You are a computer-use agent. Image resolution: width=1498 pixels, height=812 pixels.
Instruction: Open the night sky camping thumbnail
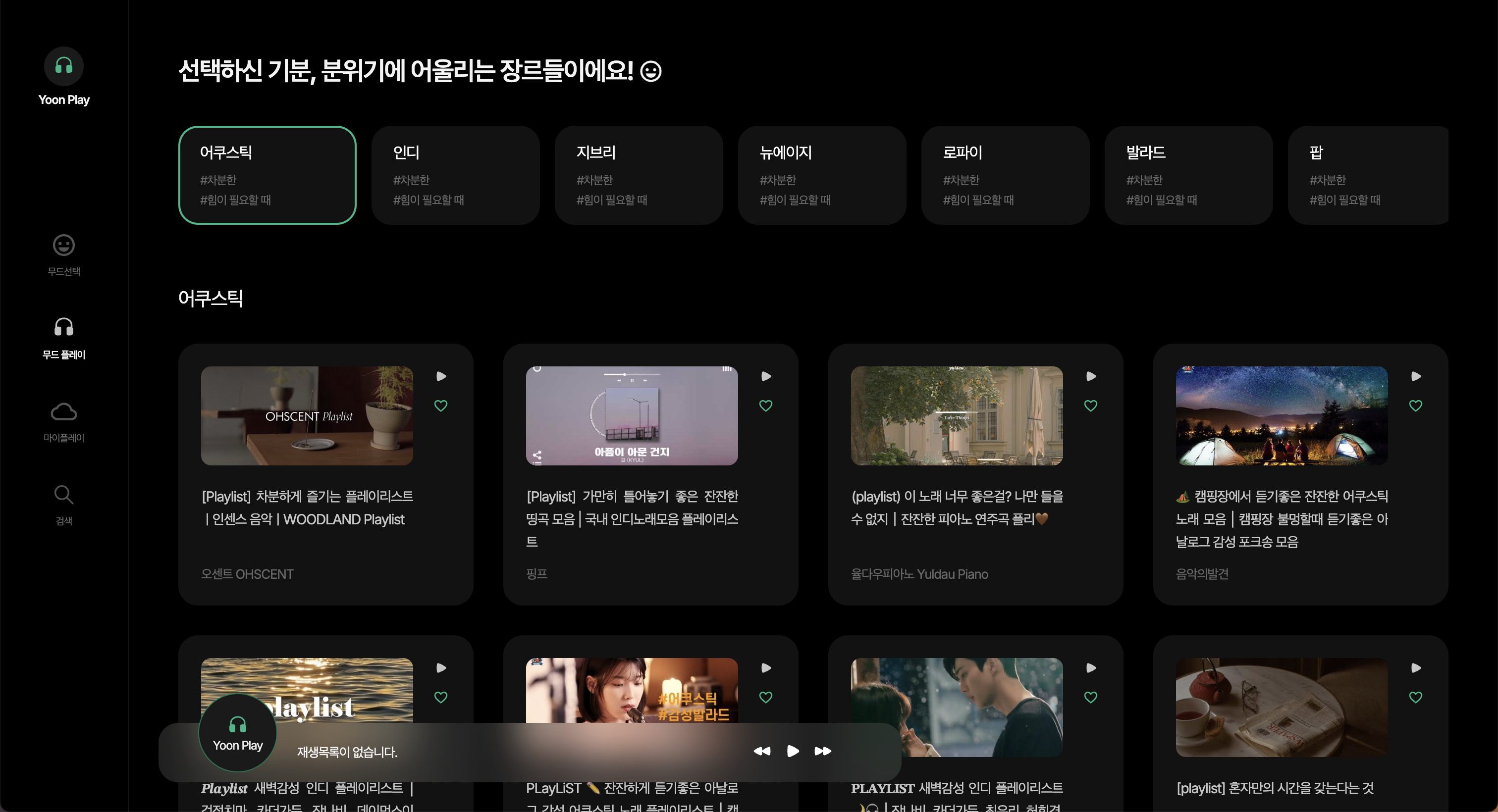pos(1281,415)
